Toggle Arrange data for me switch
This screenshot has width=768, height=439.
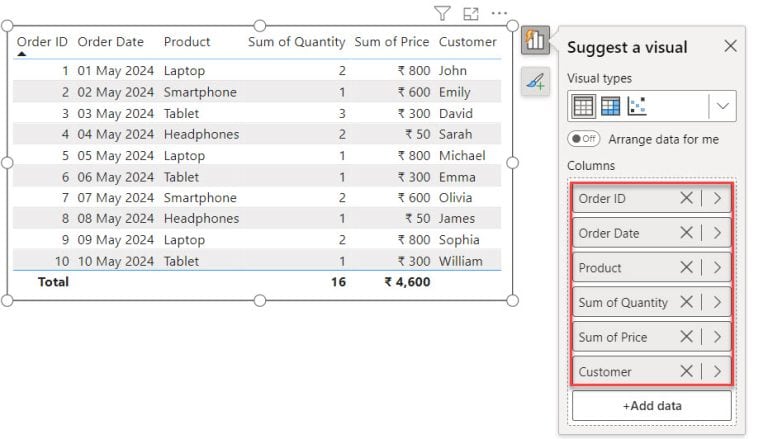pyautogui.click(x=583, y=139)
